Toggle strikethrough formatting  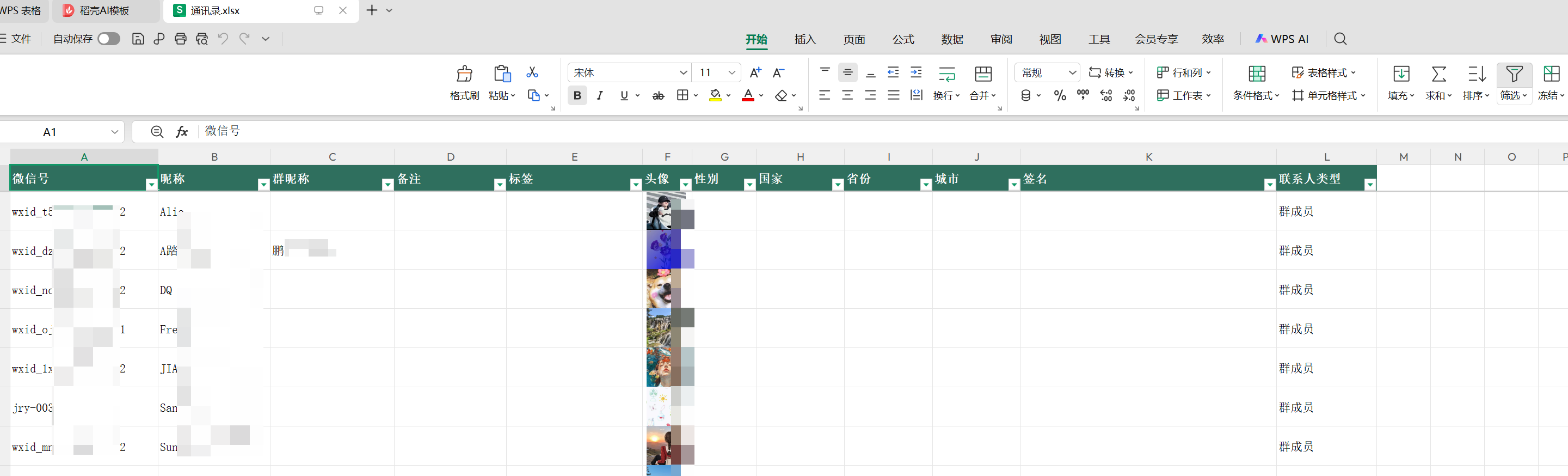click(658, 95)
